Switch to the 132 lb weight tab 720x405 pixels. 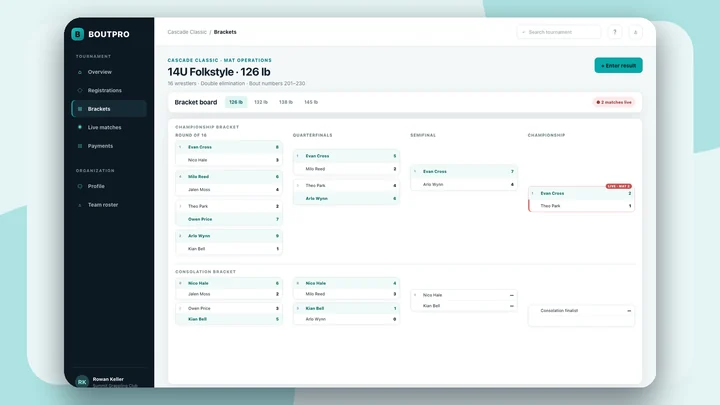(261, 102)
